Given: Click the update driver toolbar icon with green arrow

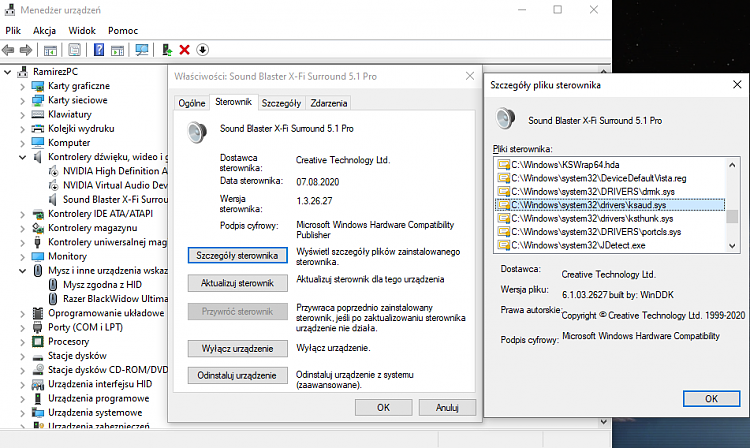Looking at the screenshot, I should click(x=166, y=49).
